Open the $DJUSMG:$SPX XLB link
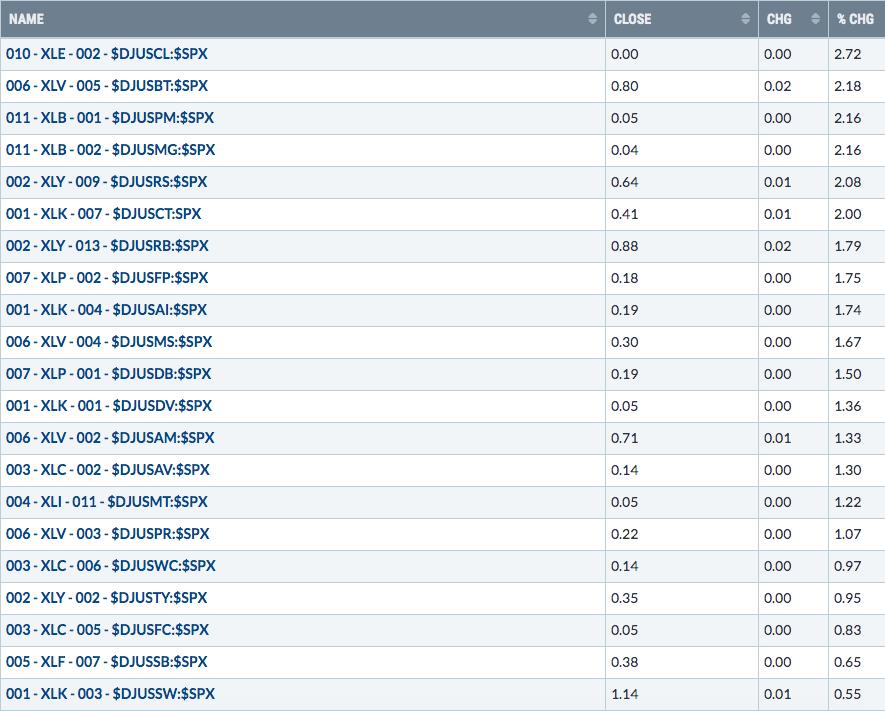Viewport: 885px width, 711px height. coord(111,150)
